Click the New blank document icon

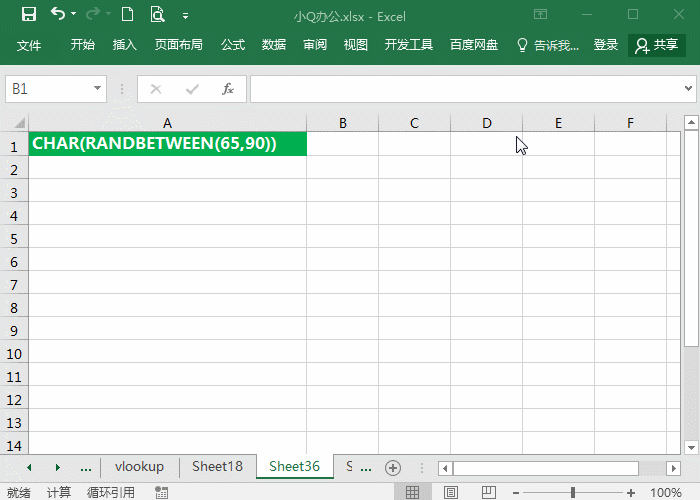(x=127, y=15)
